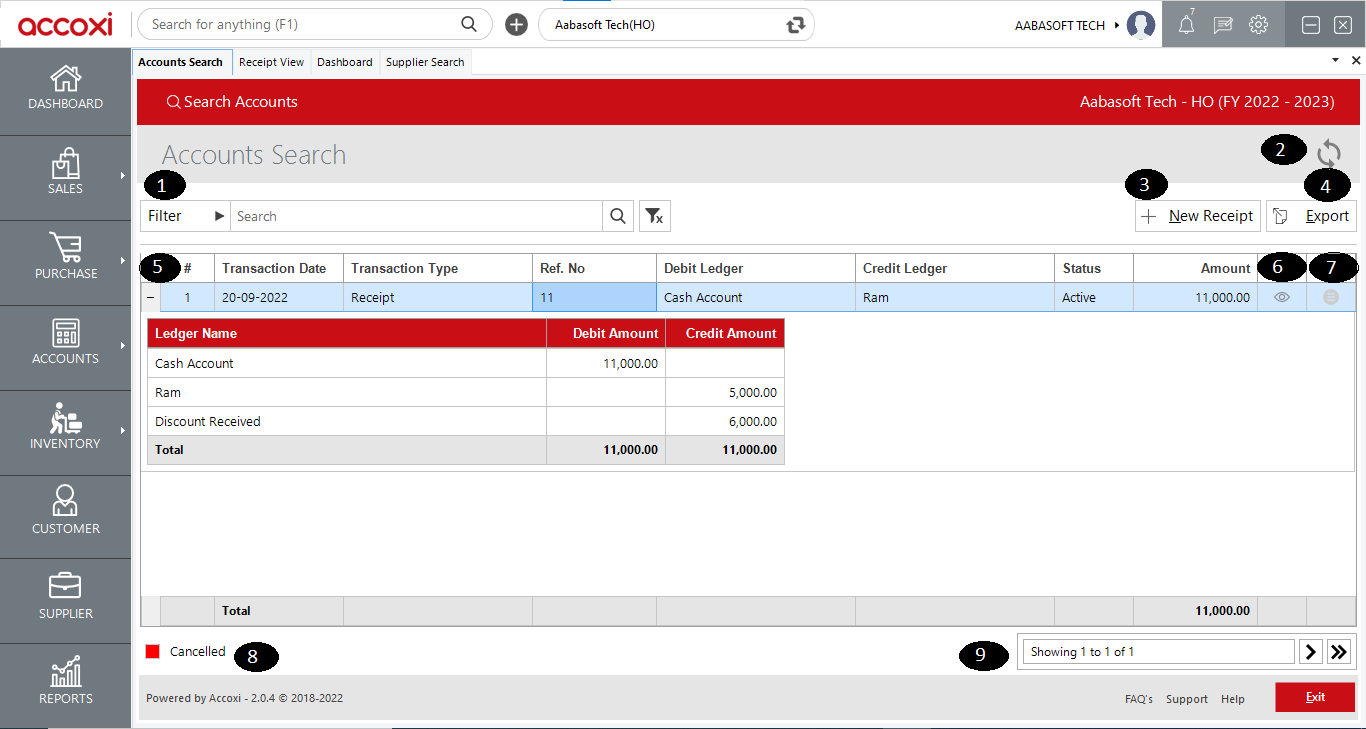The image size is (1366, 729).
Task: Click the filter search magnifier button
Action: (x=618, y=216)
